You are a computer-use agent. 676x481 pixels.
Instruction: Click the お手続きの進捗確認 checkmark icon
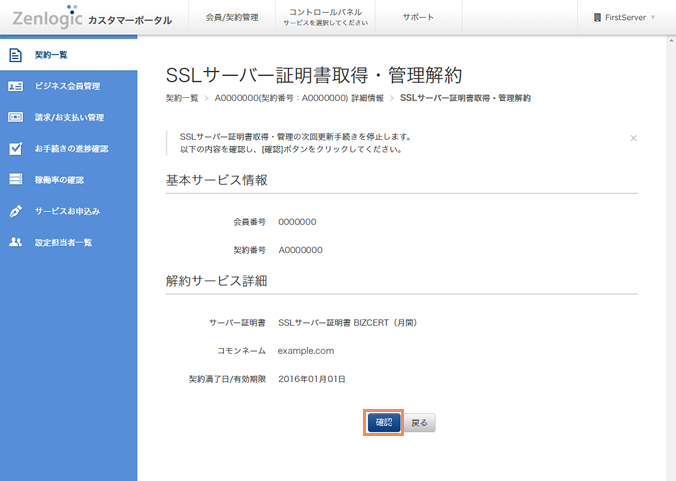[15, 149]
